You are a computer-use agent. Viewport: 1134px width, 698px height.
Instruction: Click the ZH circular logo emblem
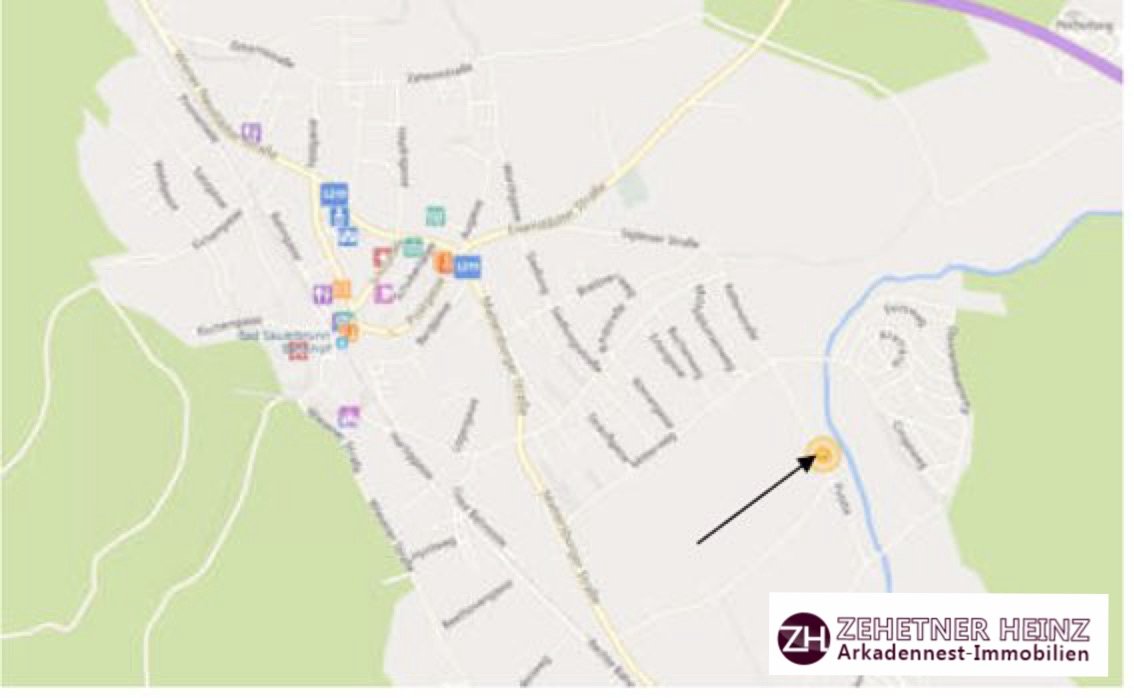click(x=804, y=637)
